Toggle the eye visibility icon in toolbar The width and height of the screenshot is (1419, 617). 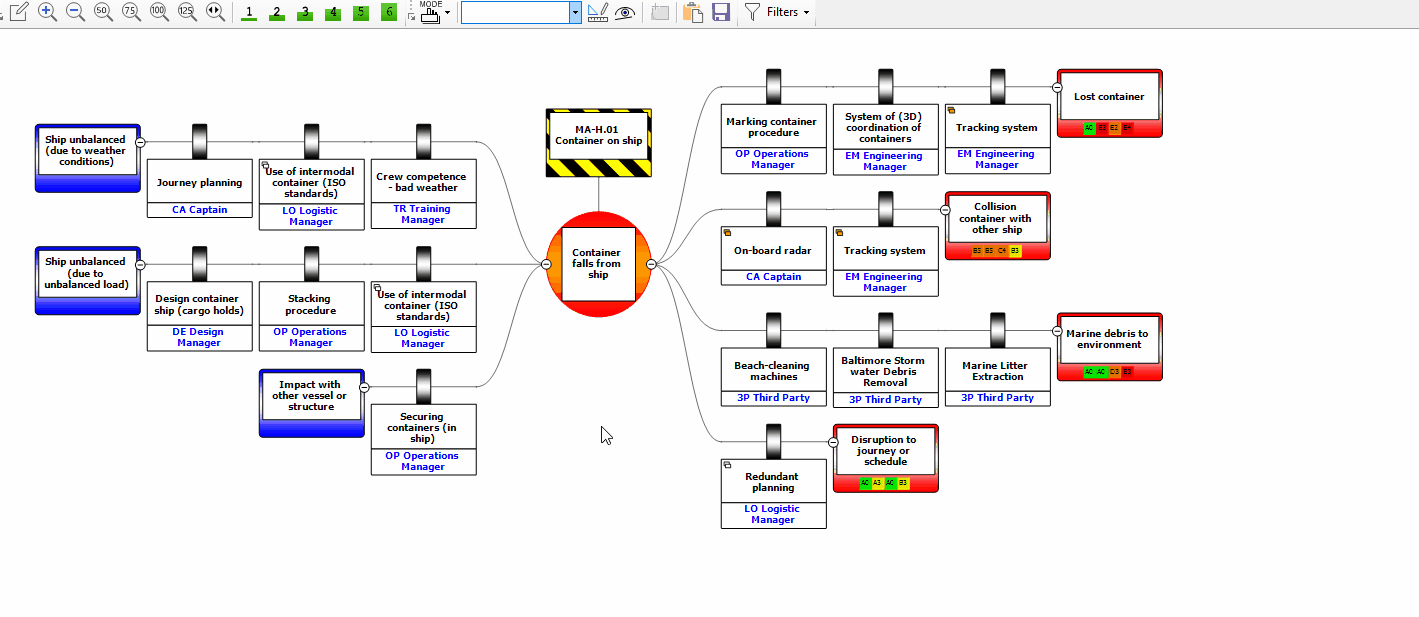click(625, 12)
